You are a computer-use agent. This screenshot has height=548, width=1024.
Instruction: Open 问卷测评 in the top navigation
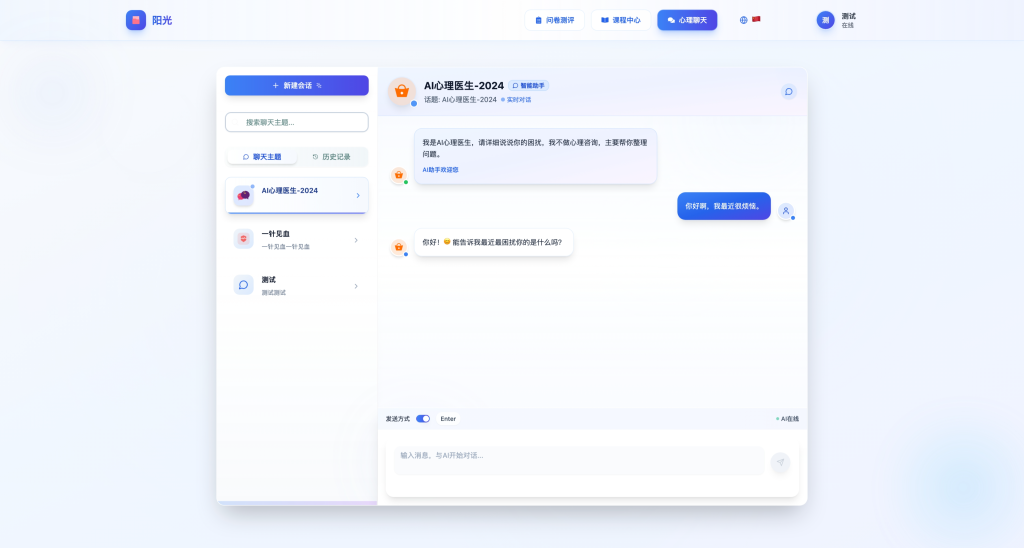(x=554, y=20)
